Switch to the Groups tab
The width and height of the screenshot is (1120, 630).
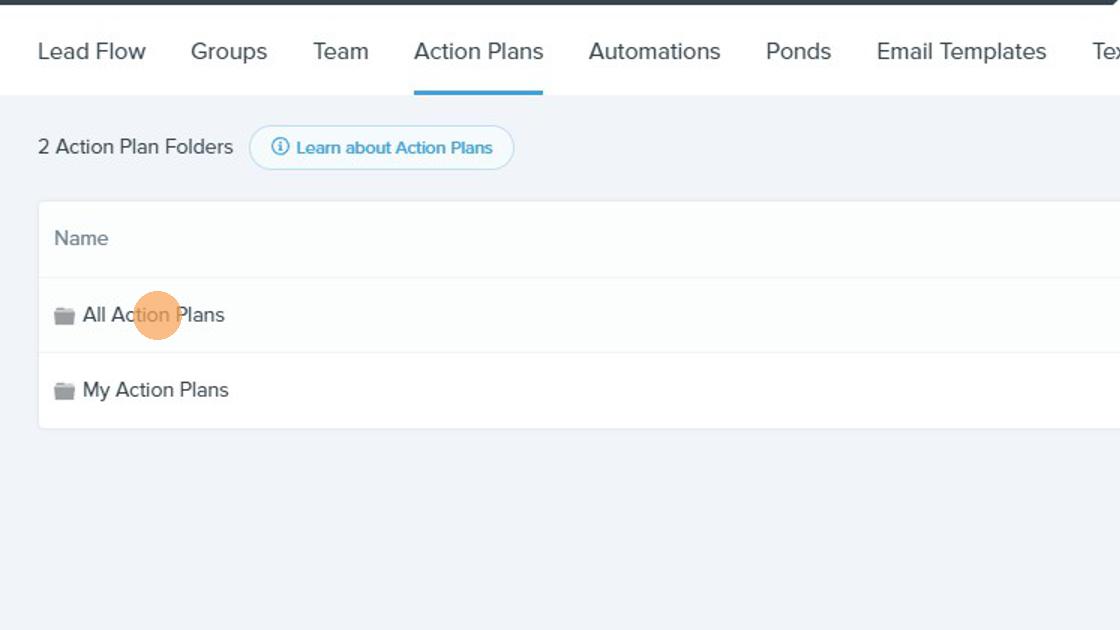coord(229,51)
